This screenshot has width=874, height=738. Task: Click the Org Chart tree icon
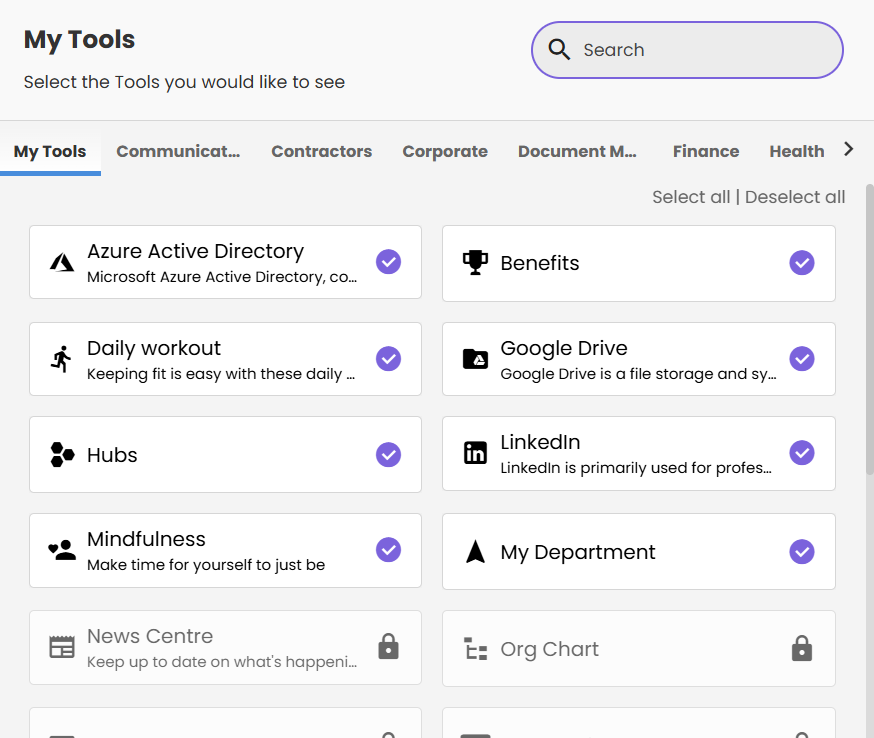(475, 649)
